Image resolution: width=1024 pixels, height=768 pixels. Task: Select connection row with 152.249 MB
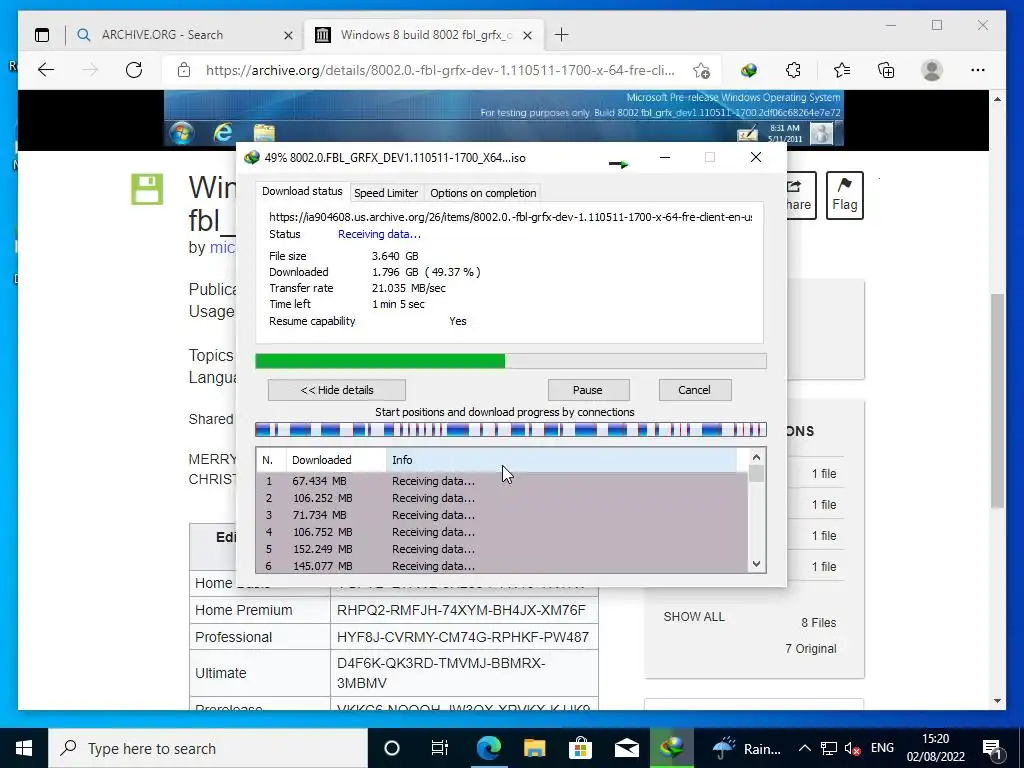coord(502,549)
